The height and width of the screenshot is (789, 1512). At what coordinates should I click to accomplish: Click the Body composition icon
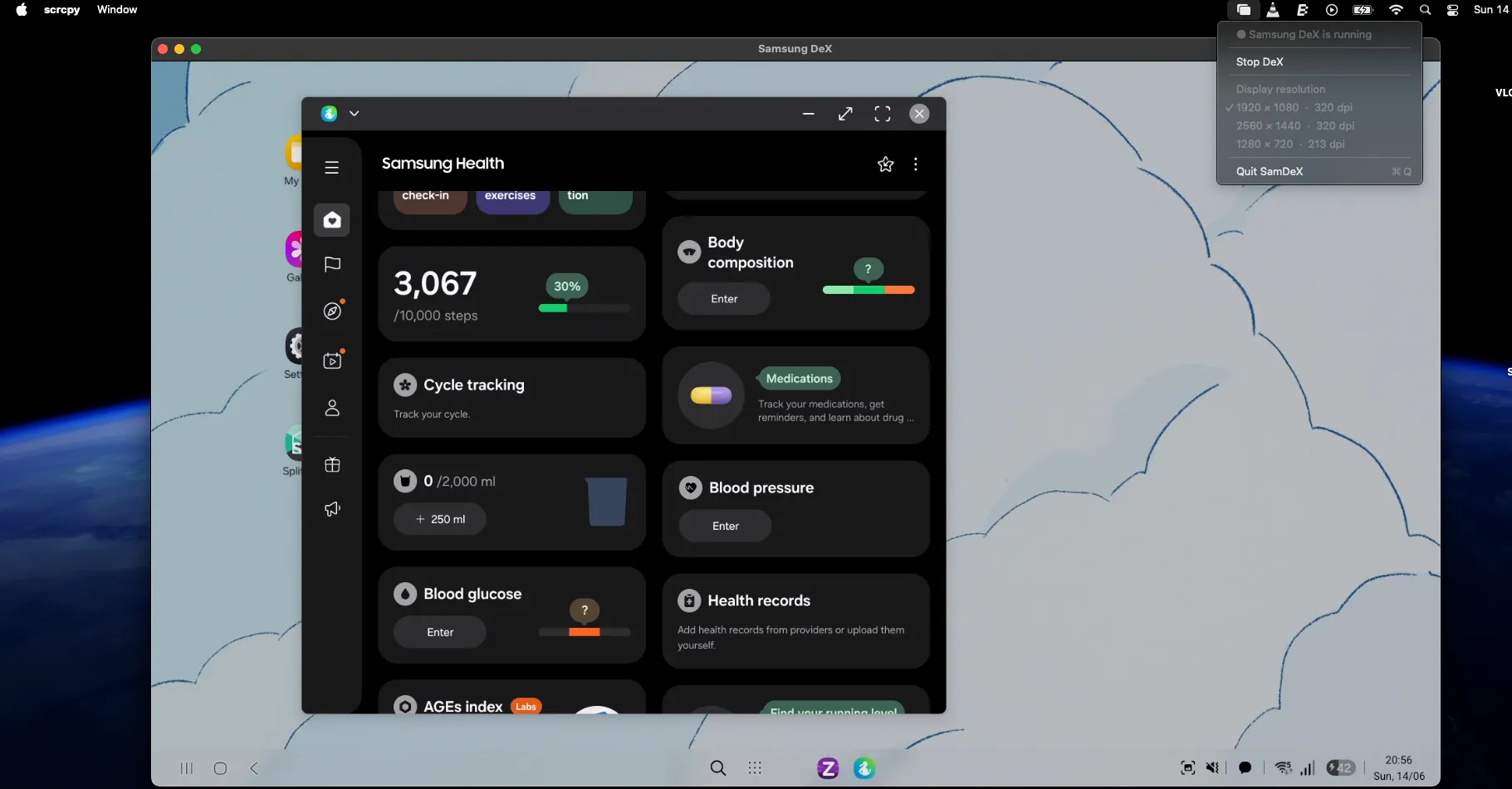tap(689, 252)
